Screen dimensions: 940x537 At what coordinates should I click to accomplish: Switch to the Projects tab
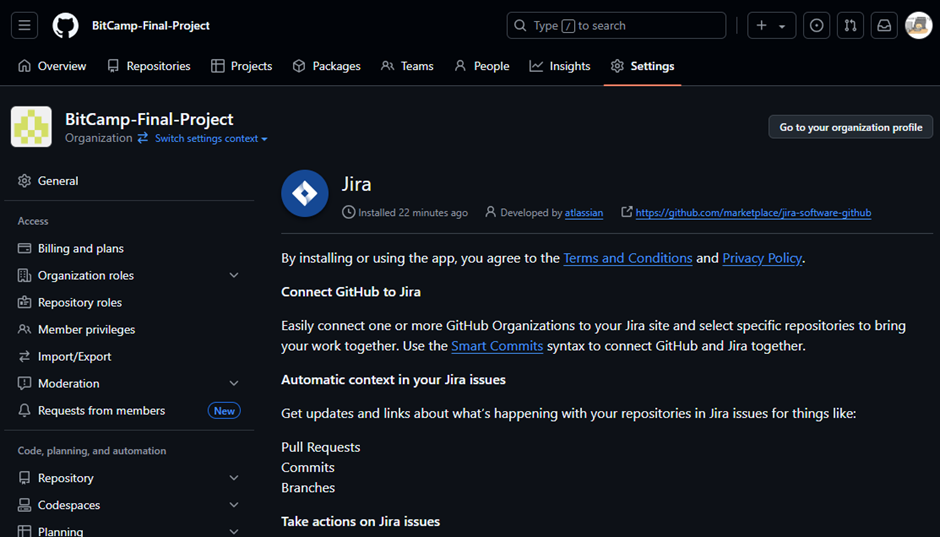point(242,66)
